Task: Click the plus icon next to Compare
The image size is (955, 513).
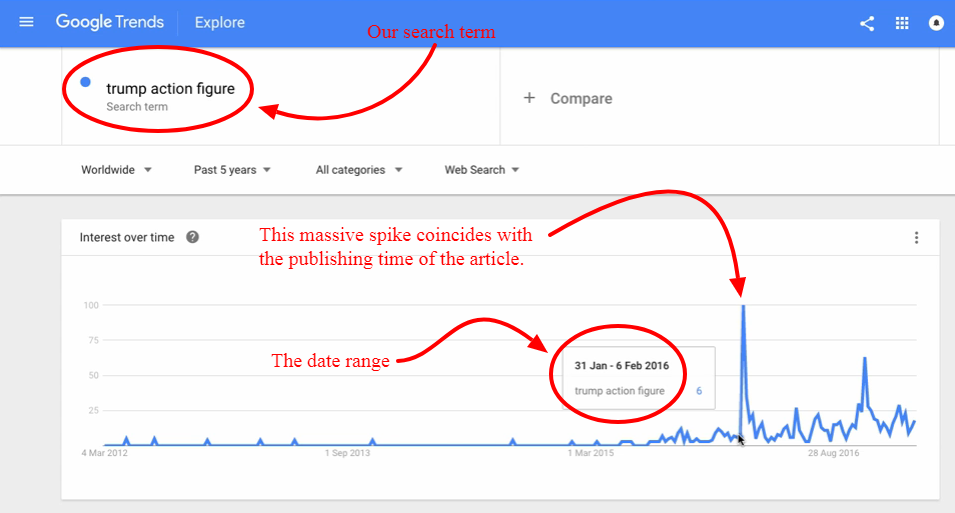Action: click(529, 97)
